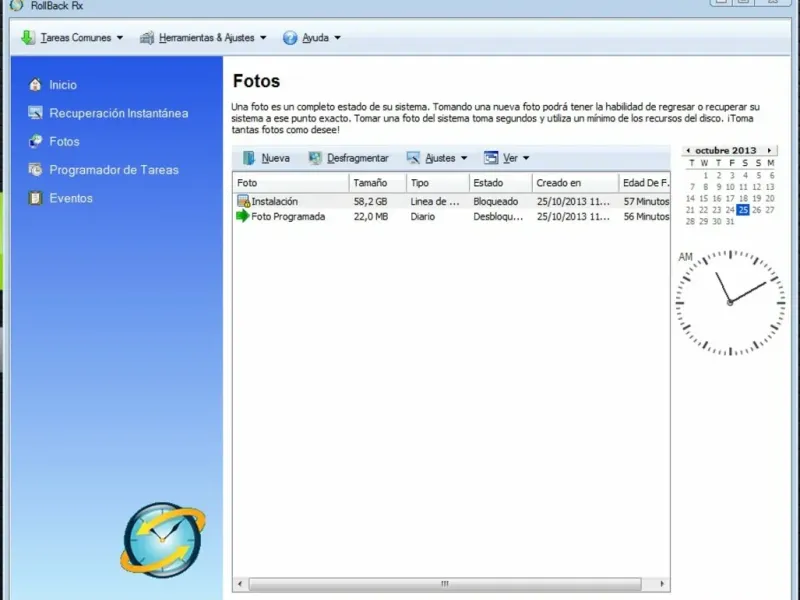The width and height of the screenshot is (800, 600).
Task: Click the horizontal scrollbar left arrow
Action: coord(240,584)
